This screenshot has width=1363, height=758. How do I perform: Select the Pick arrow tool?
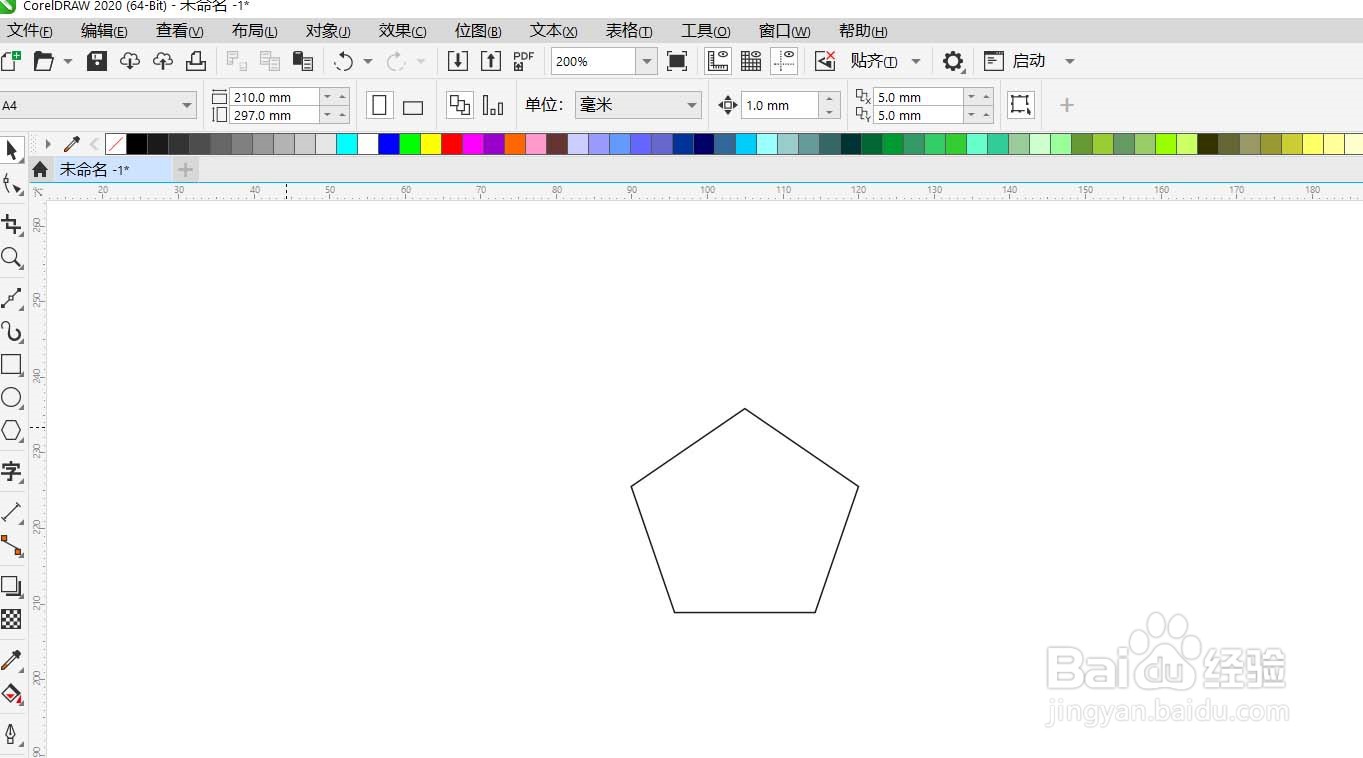12,150
